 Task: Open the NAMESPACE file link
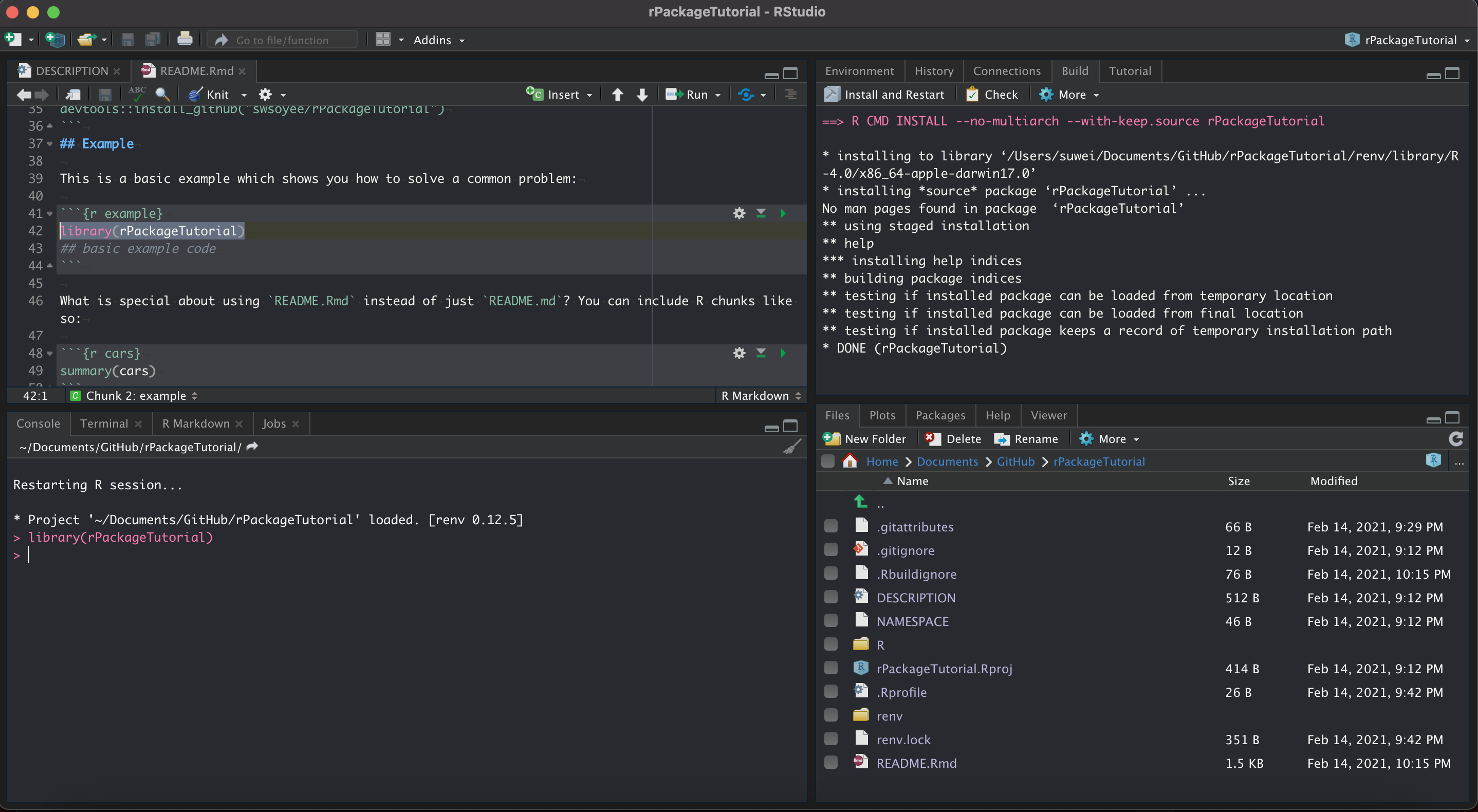click(x=912, y=621)
